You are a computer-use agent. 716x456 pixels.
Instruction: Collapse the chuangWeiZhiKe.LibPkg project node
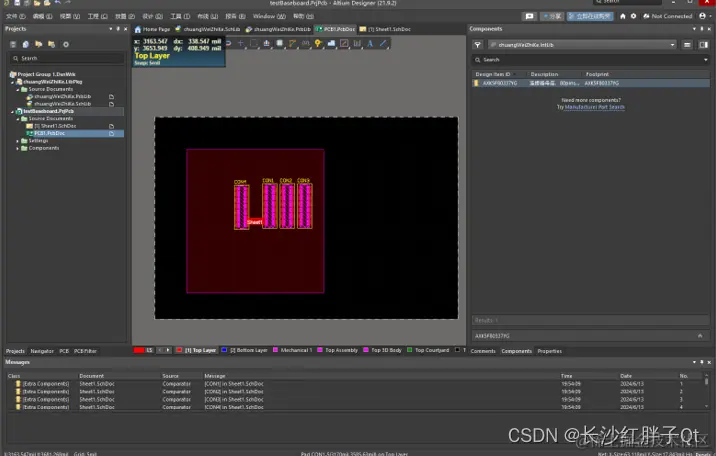(x=12, y=82)
